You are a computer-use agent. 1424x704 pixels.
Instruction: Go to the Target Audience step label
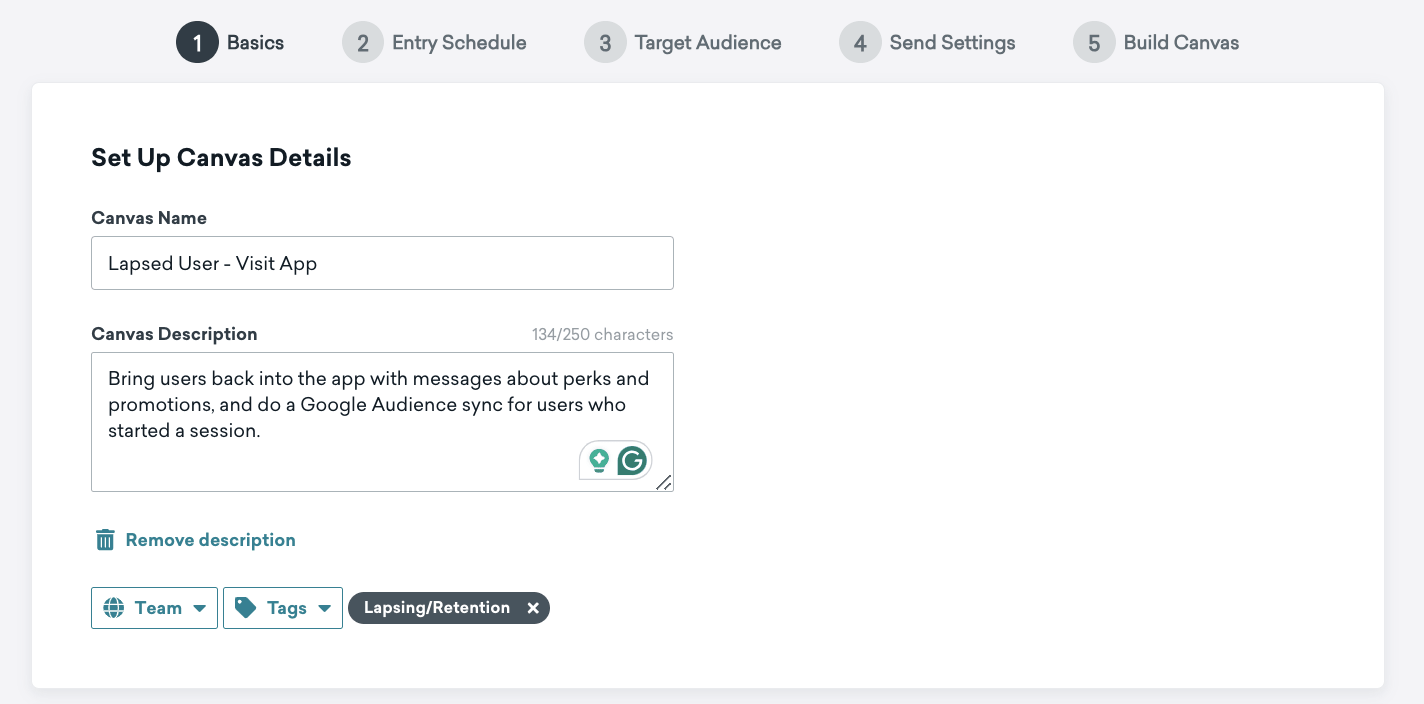pyautogui.click(x=708, y=43)
